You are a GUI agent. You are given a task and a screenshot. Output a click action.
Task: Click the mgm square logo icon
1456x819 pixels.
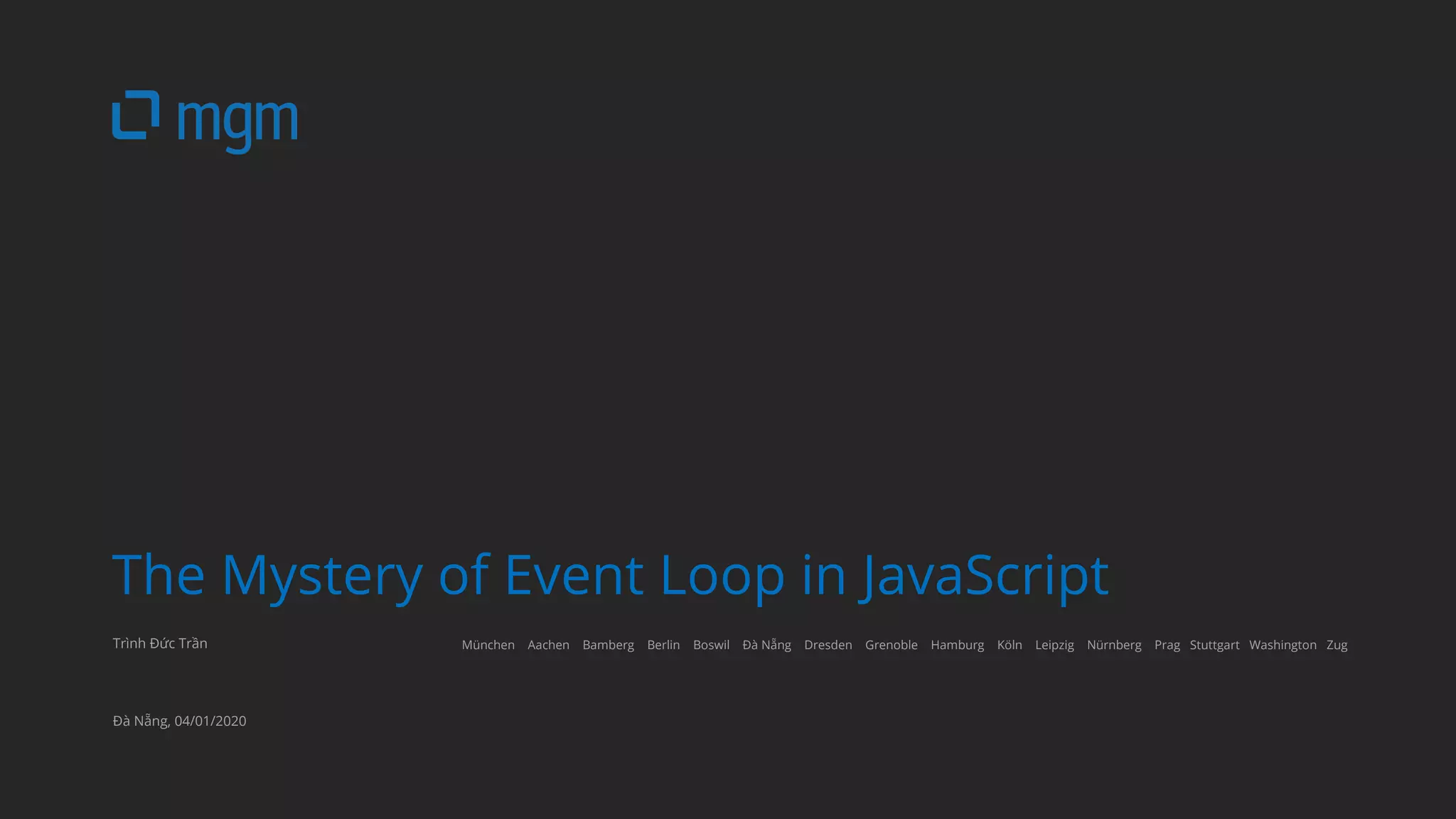tap(135, 115)
